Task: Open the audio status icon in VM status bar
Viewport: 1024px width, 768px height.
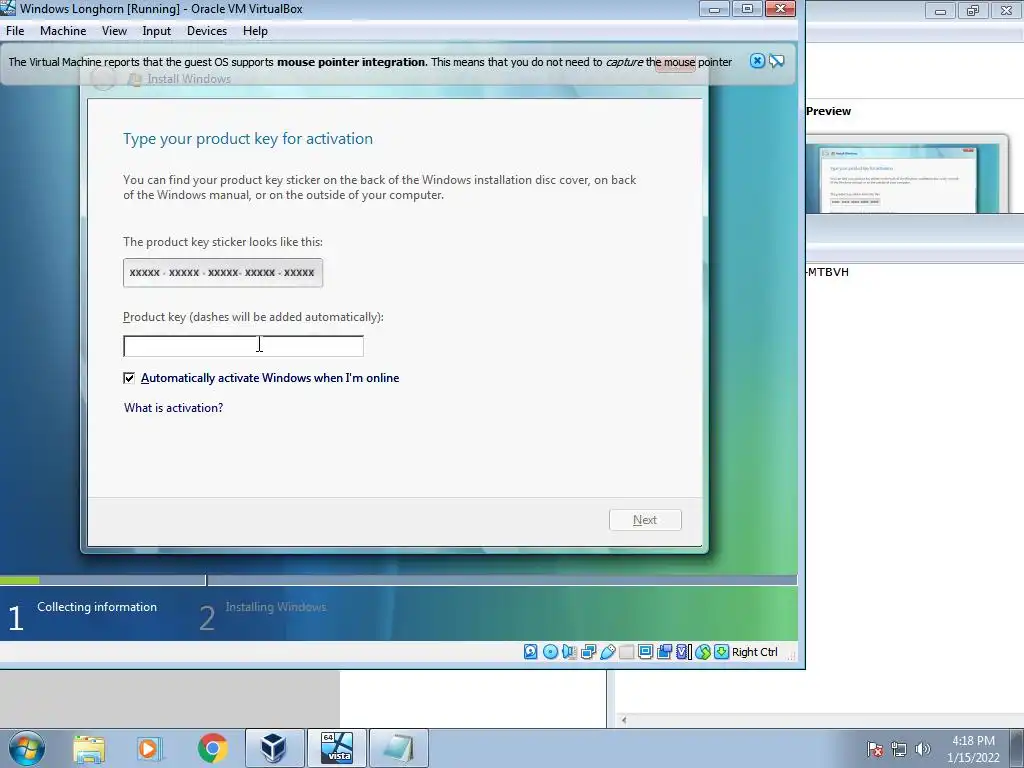Action: pos(569,652)
